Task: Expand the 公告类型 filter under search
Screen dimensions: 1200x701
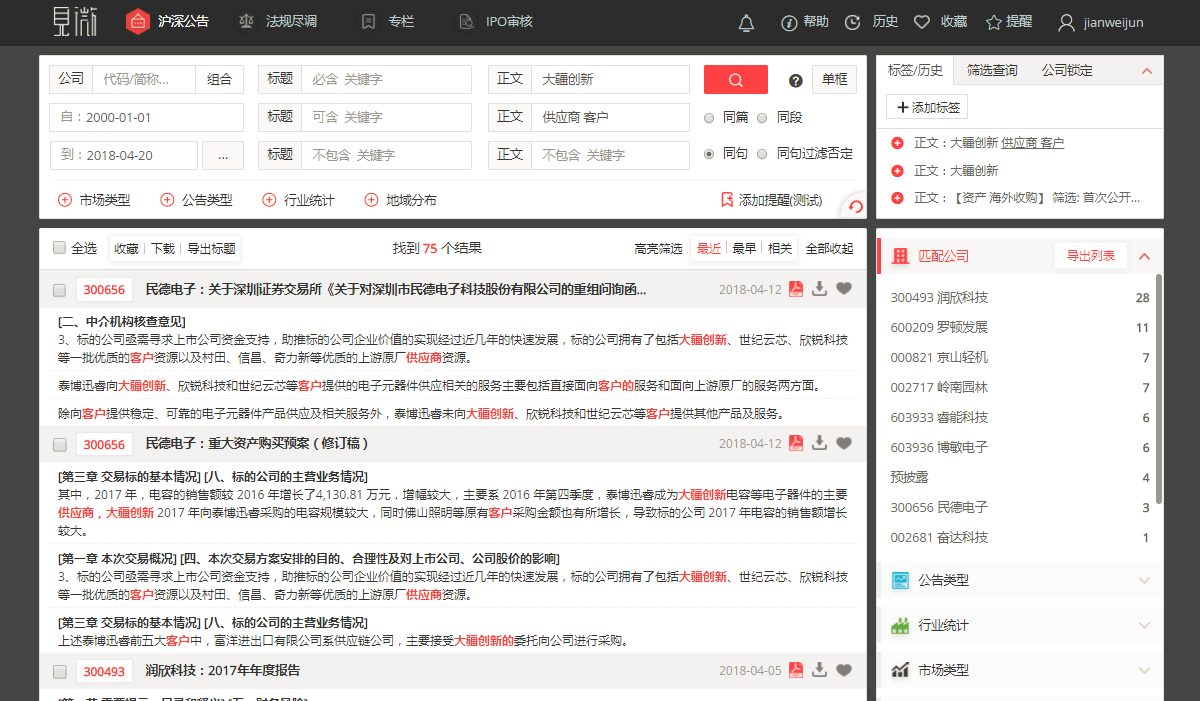Action: coord(196,200)
